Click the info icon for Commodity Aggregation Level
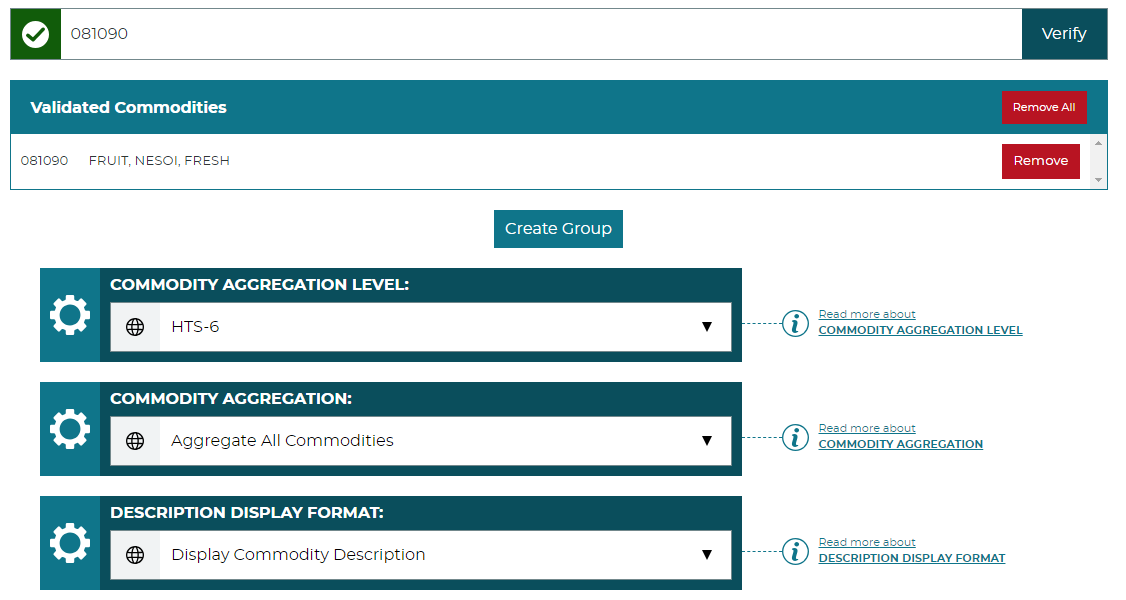This screenshot has height=600, width=1126. pos(795,324)
